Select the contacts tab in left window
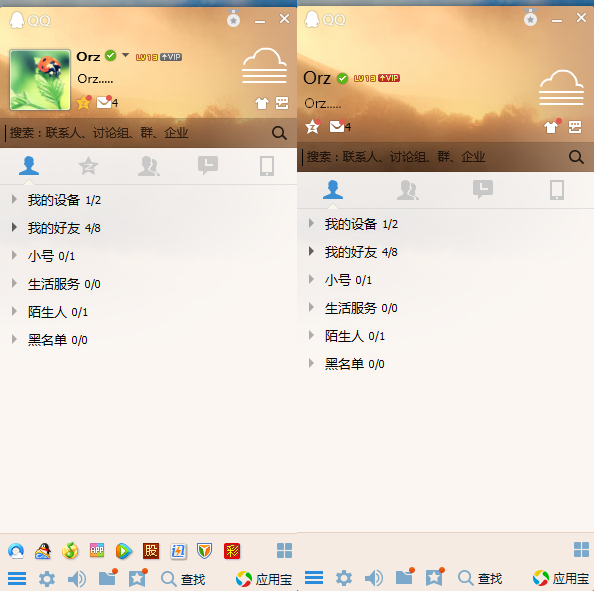The image size is (596, 591). 29,166
